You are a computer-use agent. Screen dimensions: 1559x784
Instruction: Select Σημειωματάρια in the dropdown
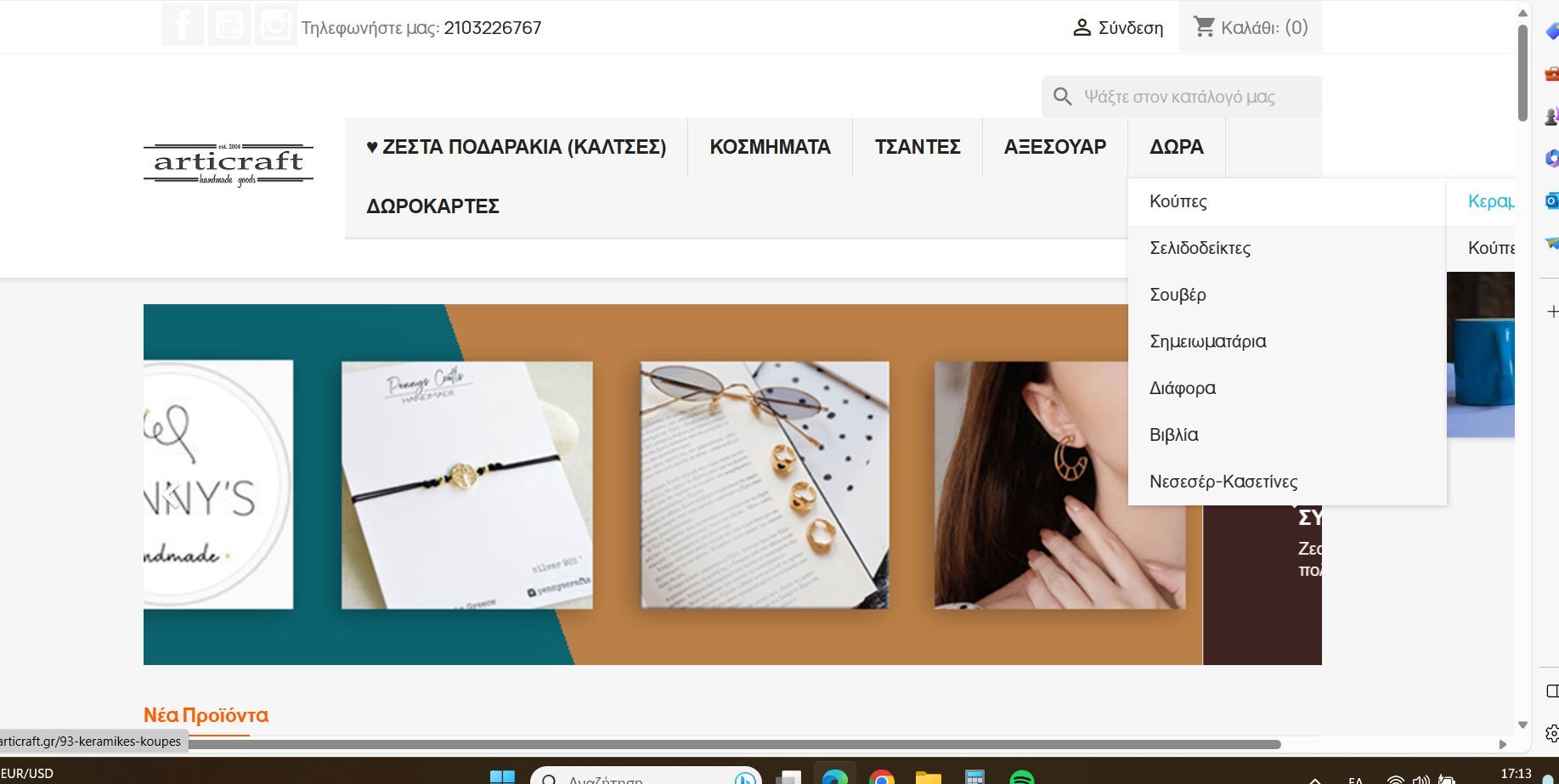coord(1287,341)
